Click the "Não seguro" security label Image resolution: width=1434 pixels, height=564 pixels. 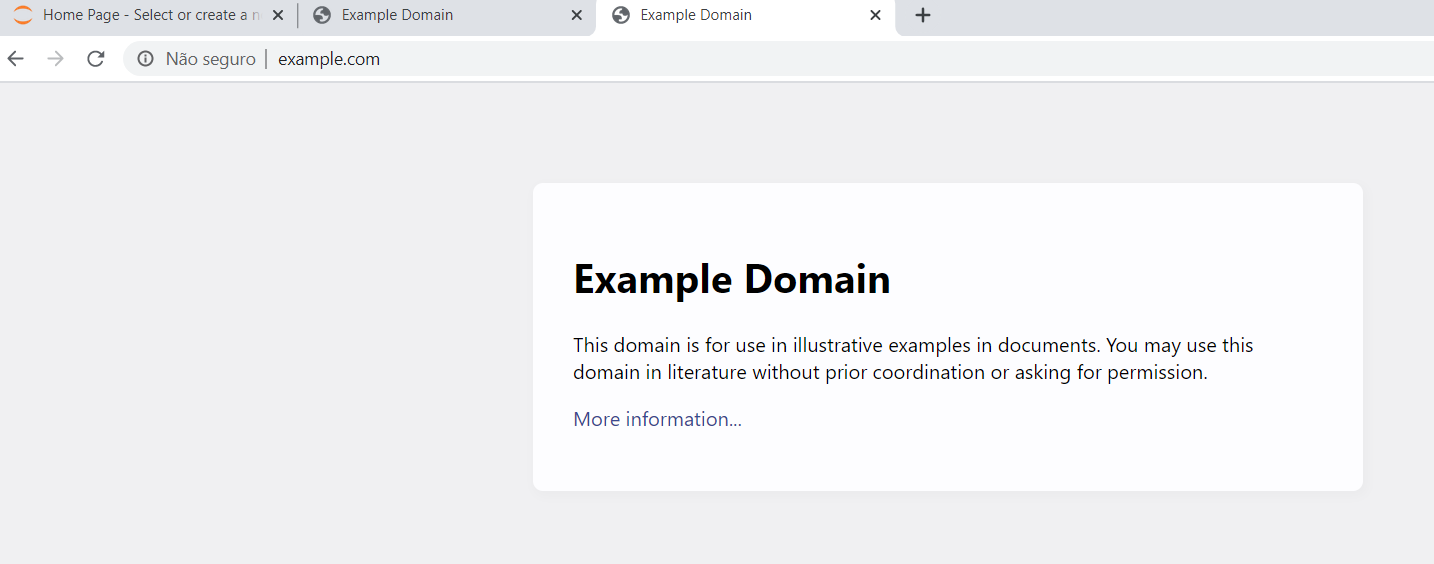click(x=210, y=59)
